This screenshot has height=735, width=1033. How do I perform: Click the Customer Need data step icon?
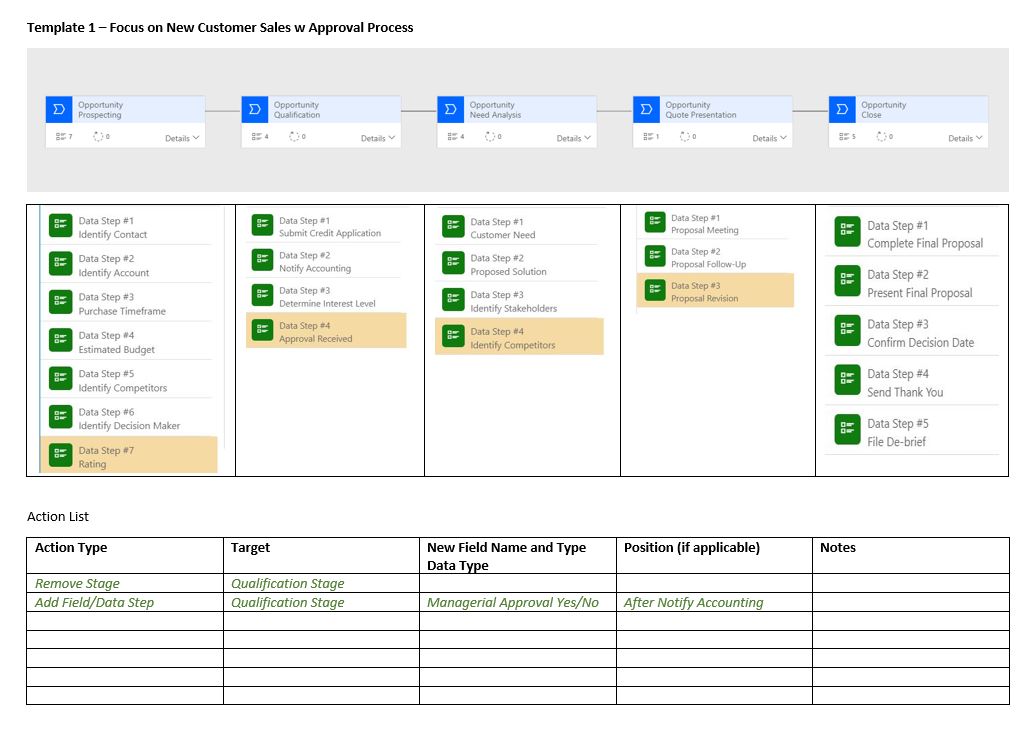click(455, 224)
